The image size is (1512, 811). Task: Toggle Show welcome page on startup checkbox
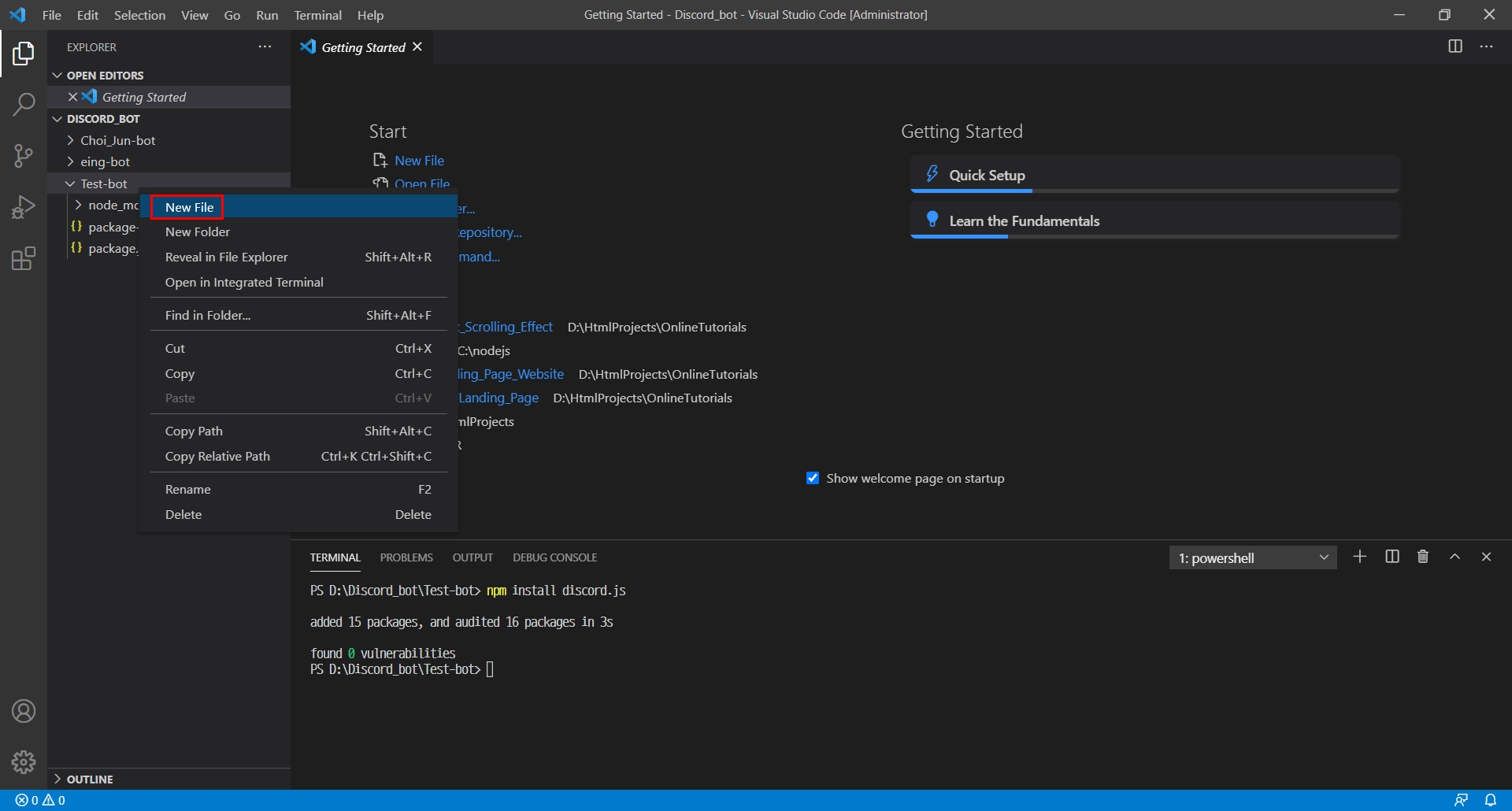(x=813, y=478)
